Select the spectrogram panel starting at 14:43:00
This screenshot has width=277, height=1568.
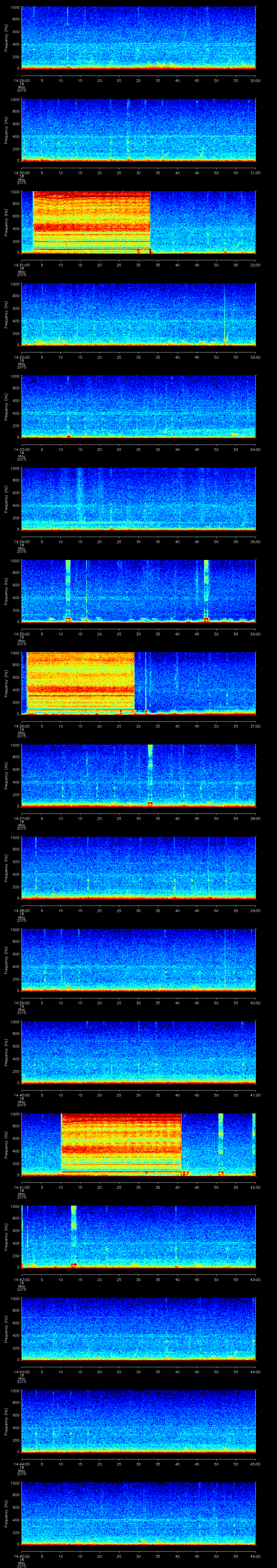click(x=139, y=1329)
